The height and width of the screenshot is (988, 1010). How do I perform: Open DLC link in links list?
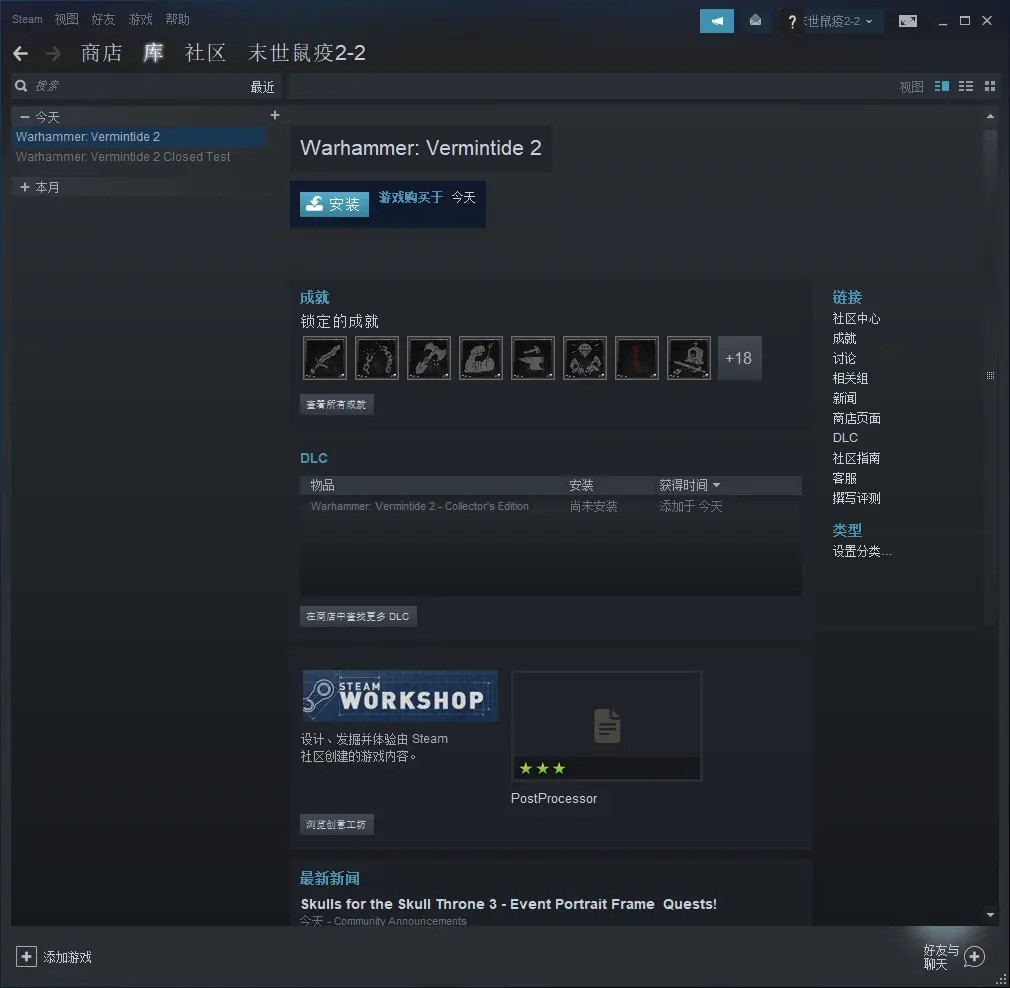pos(845,438)
